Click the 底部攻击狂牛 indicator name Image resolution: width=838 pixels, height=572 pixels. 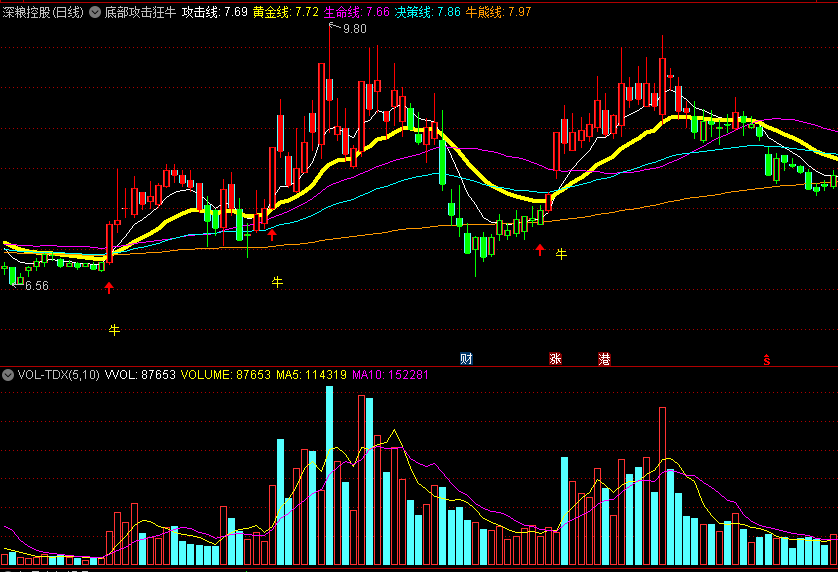140,12
